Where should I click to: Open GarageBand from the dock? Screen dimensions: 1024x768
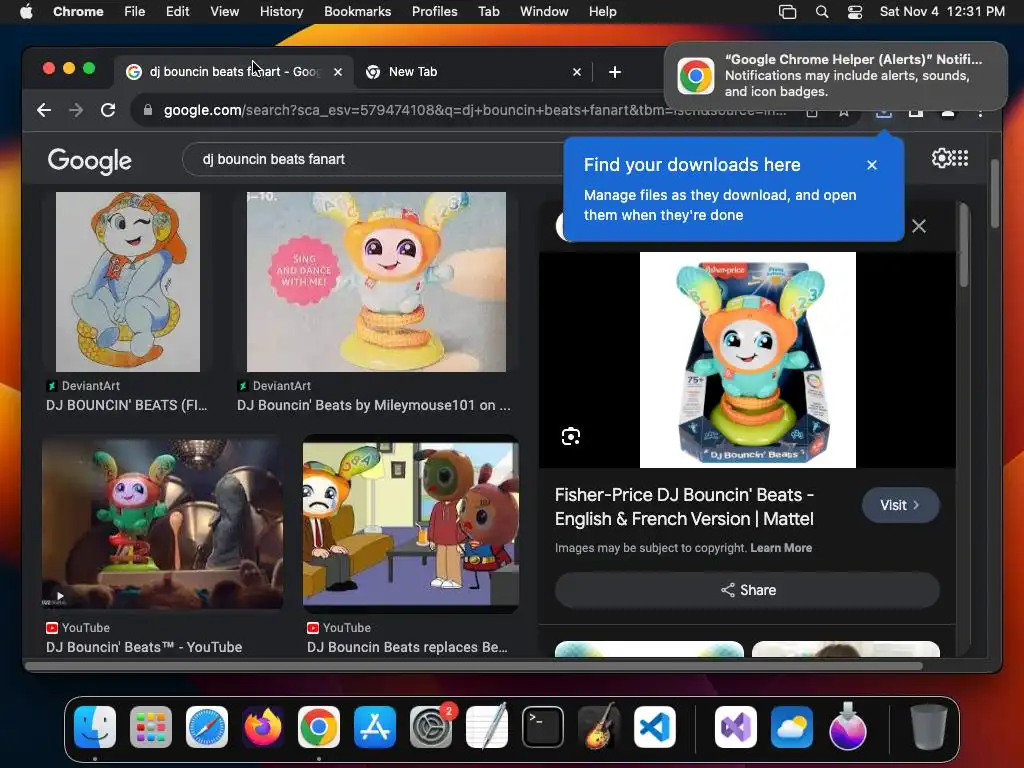599,727
